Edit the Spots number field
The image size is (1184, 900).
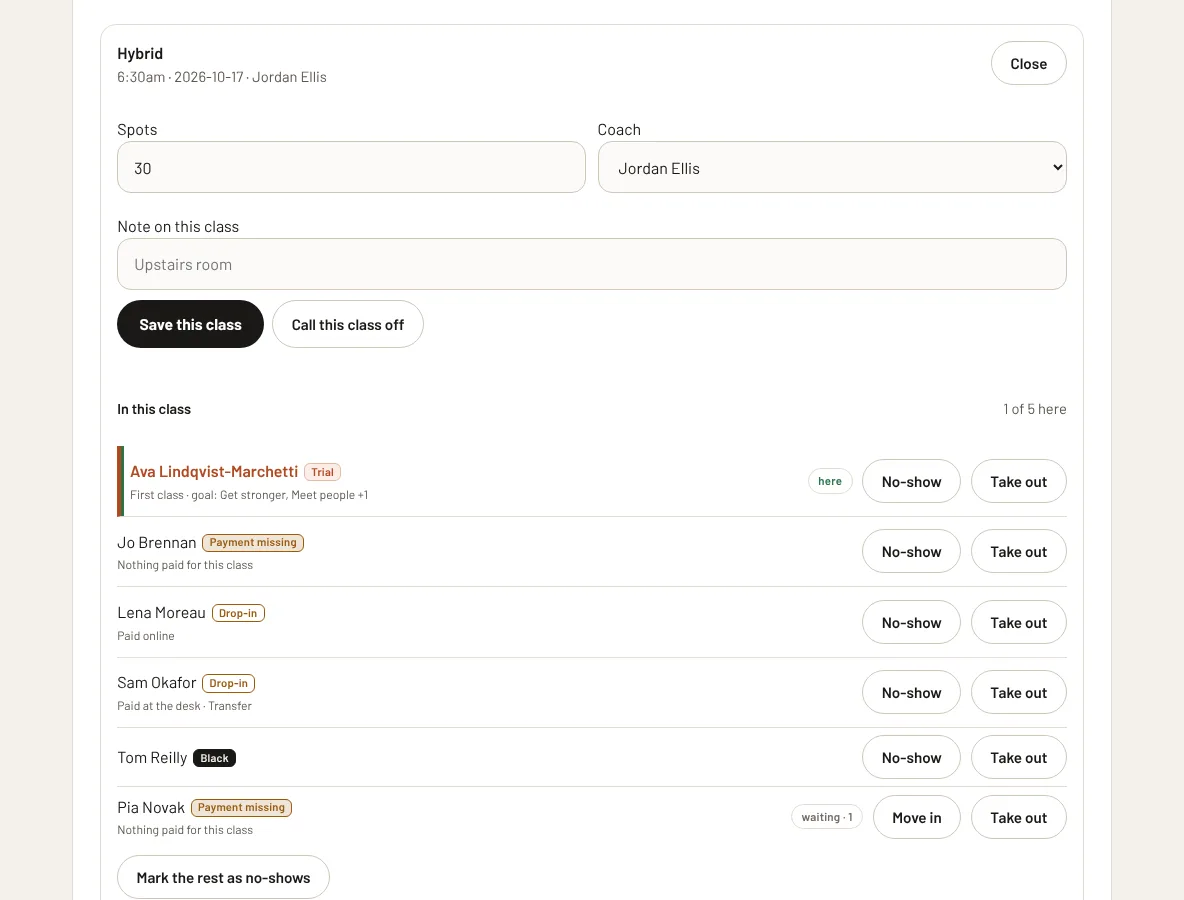point(351,167)
